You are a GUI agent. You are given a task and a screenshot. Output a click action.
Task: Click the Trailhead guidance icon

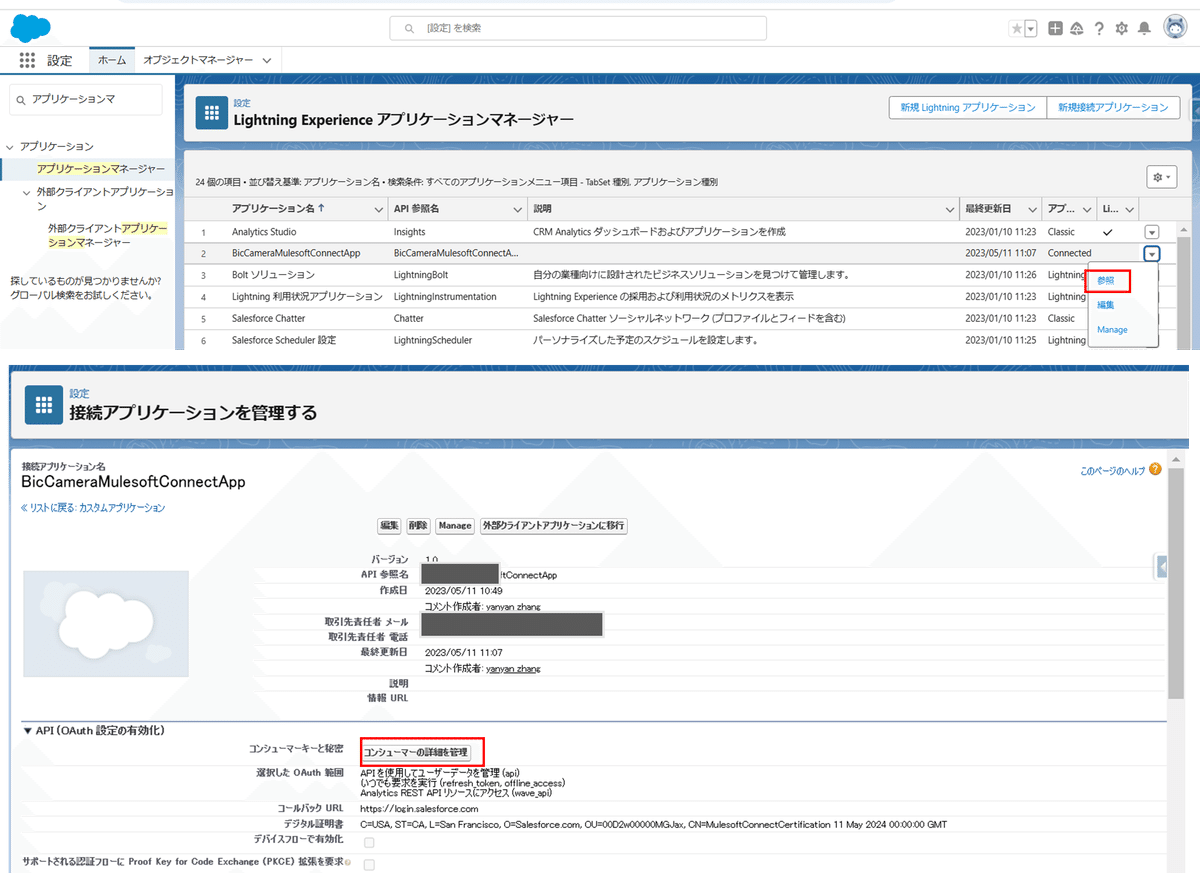click(x=1077, y=28)
